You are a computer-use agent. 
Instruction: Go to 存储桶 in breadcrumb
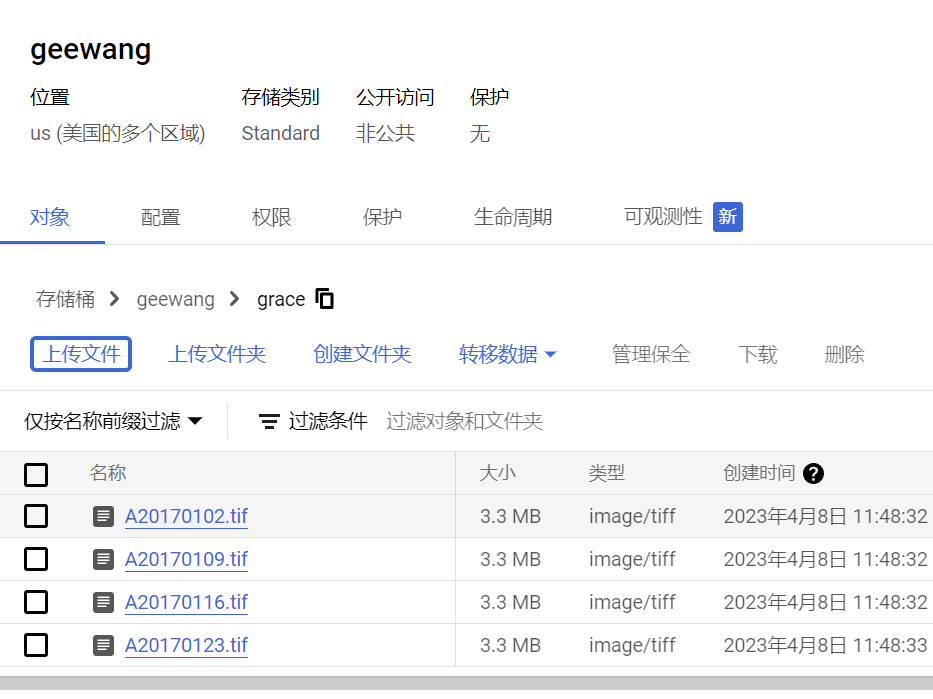tap(65, 299)
